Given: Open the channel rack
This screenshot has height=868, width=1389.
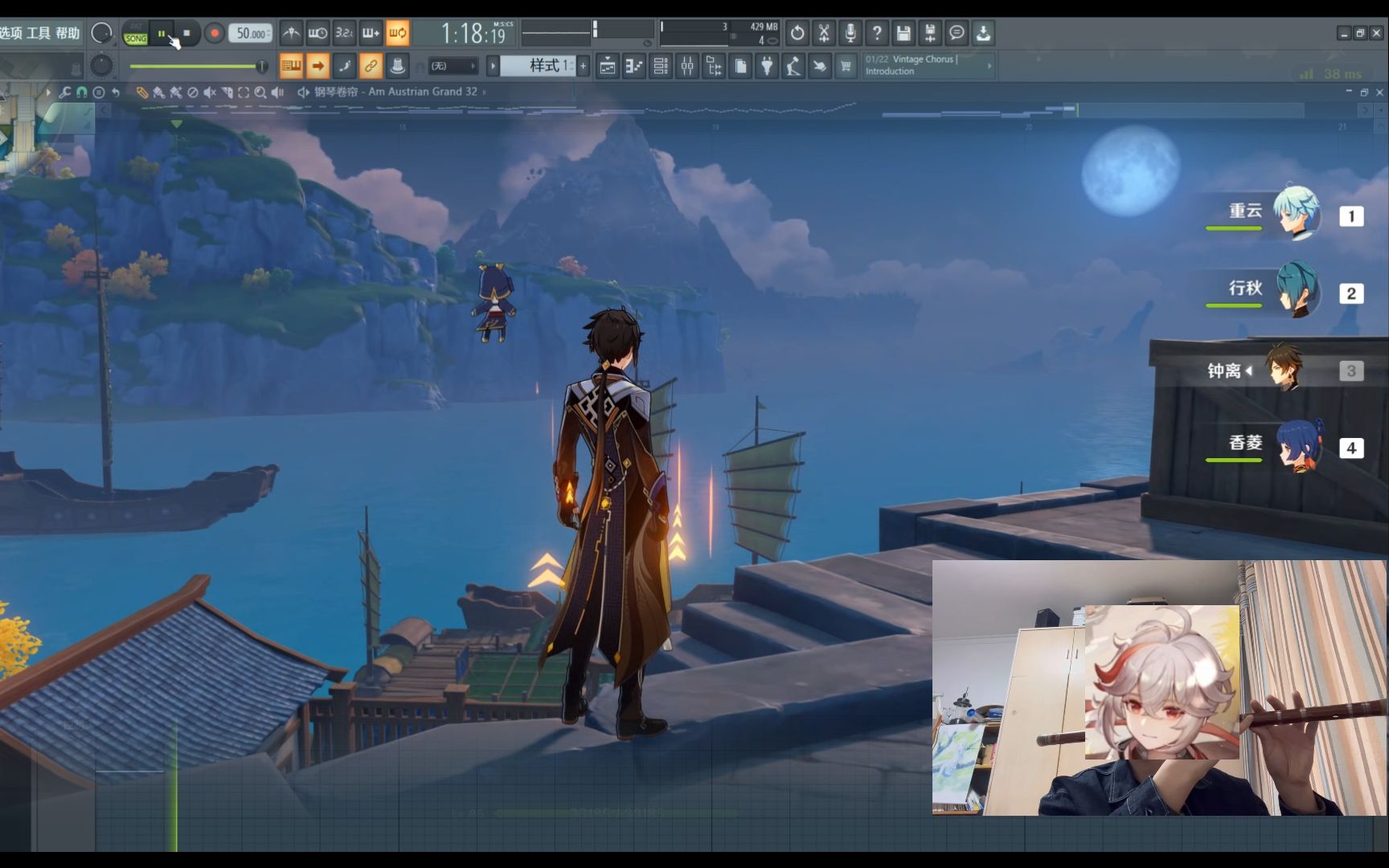Looking at the screenshot, I should pyautogui.click(x=661, y=66).
